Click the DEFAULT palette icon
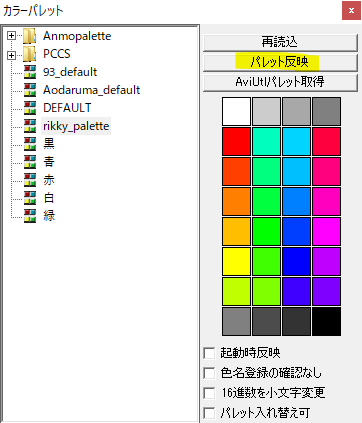The image size is (362, 423). coord(30,108)
